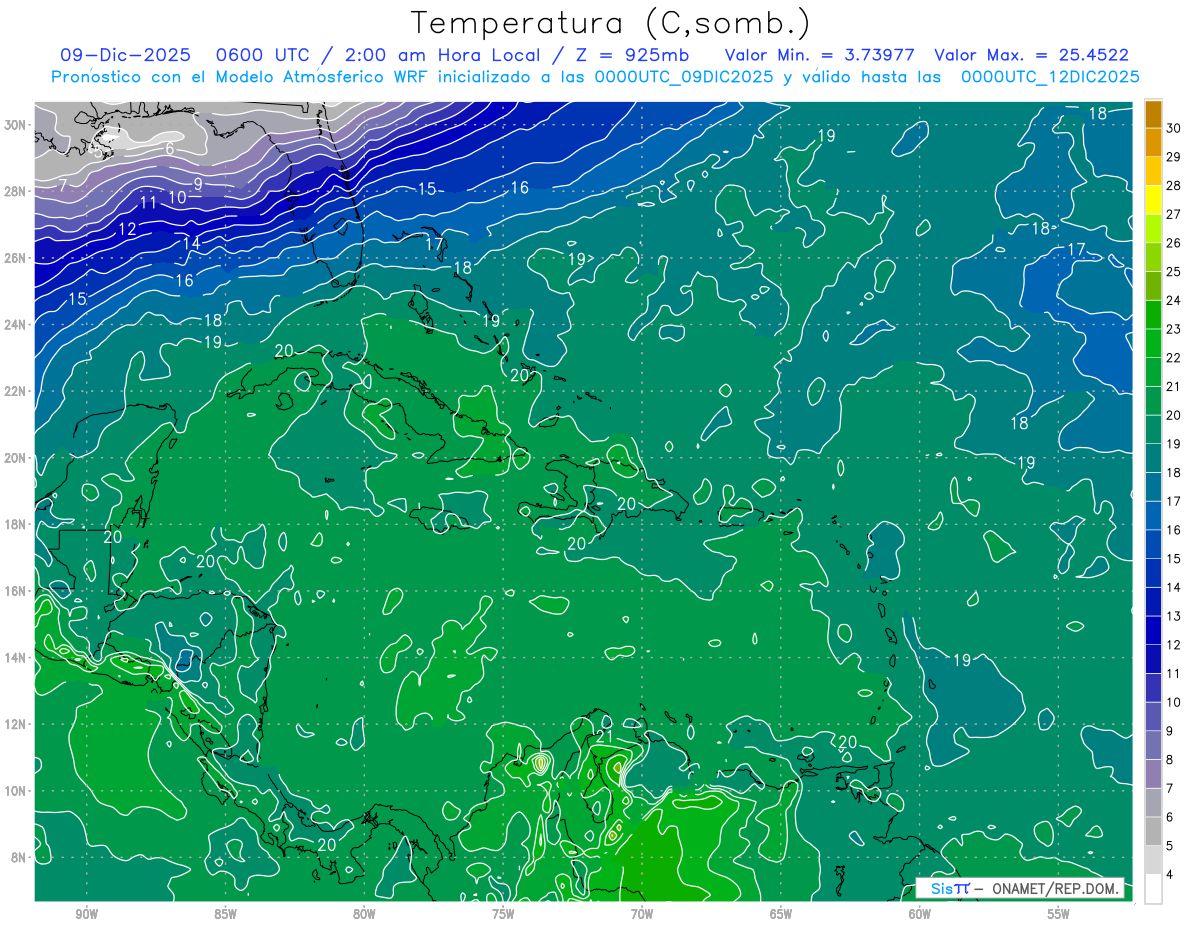Click the "60W" longitude axis label

920,914
